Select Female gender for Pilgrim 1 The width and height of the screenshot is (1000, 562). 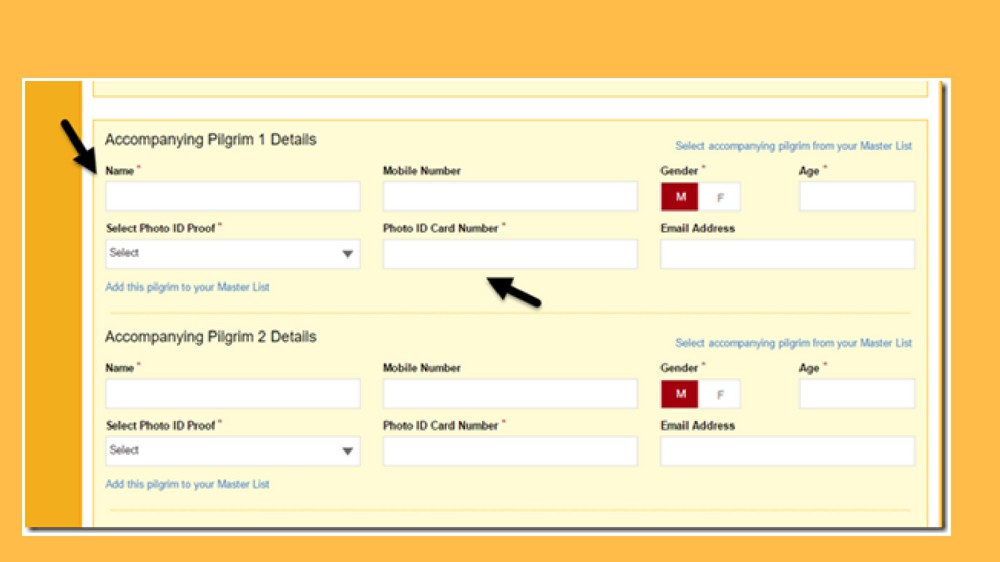click(x=720, y=197)
